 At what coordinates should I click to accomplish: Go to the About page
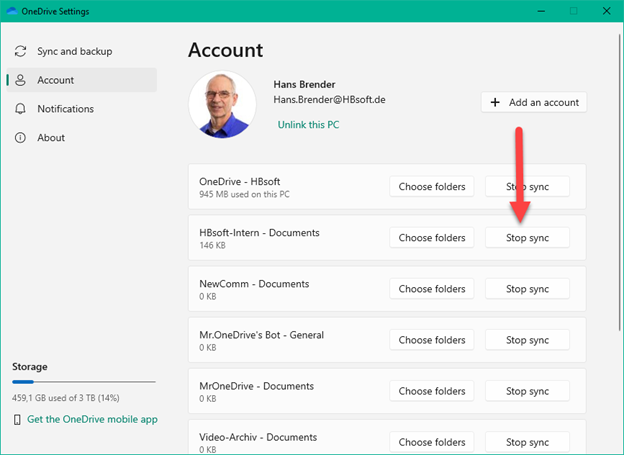point(51,138)
